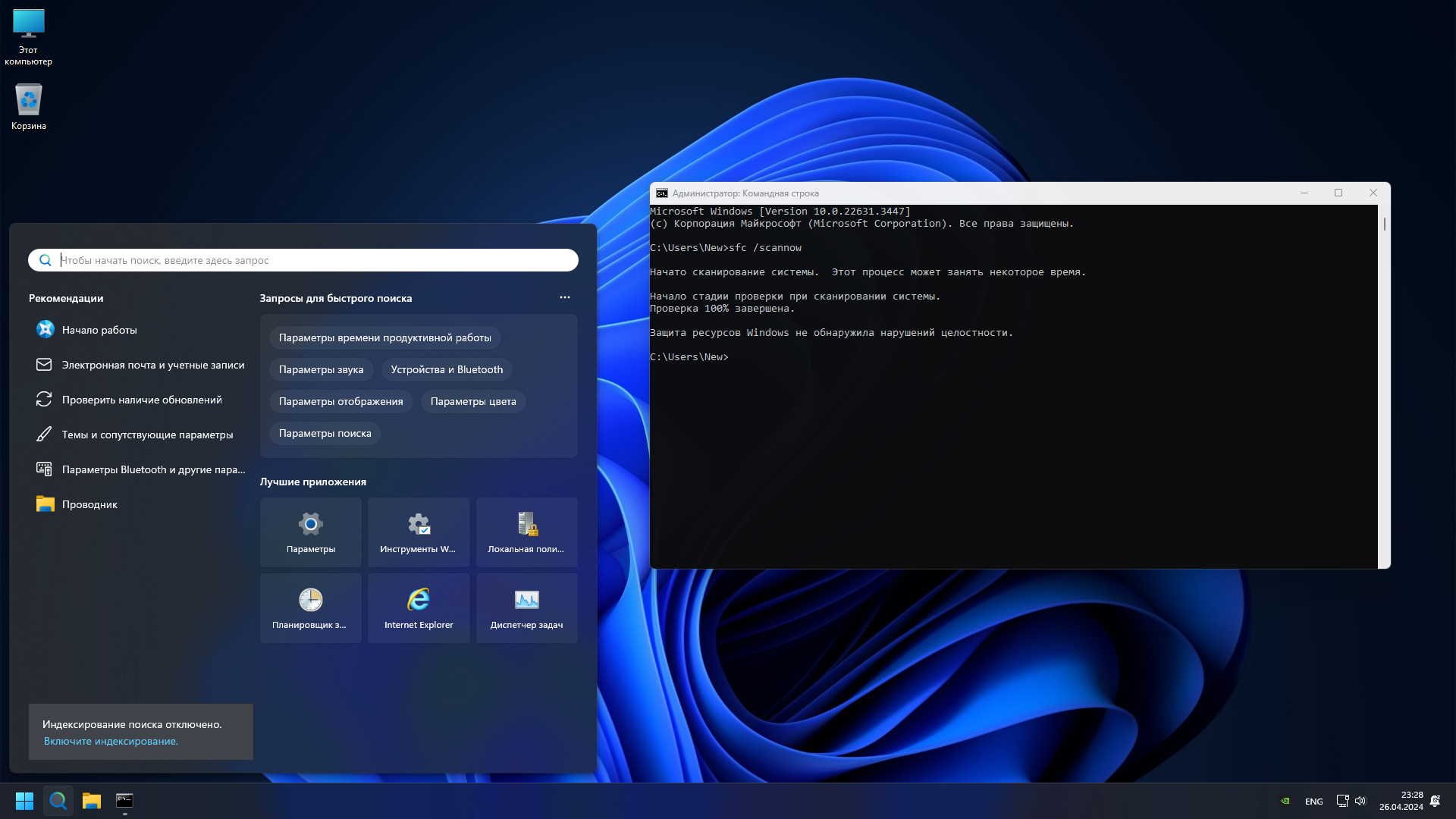Open Проверить наличие обновлений recommendation
This screenshot has width=1456, height=819.
(142, 400)
